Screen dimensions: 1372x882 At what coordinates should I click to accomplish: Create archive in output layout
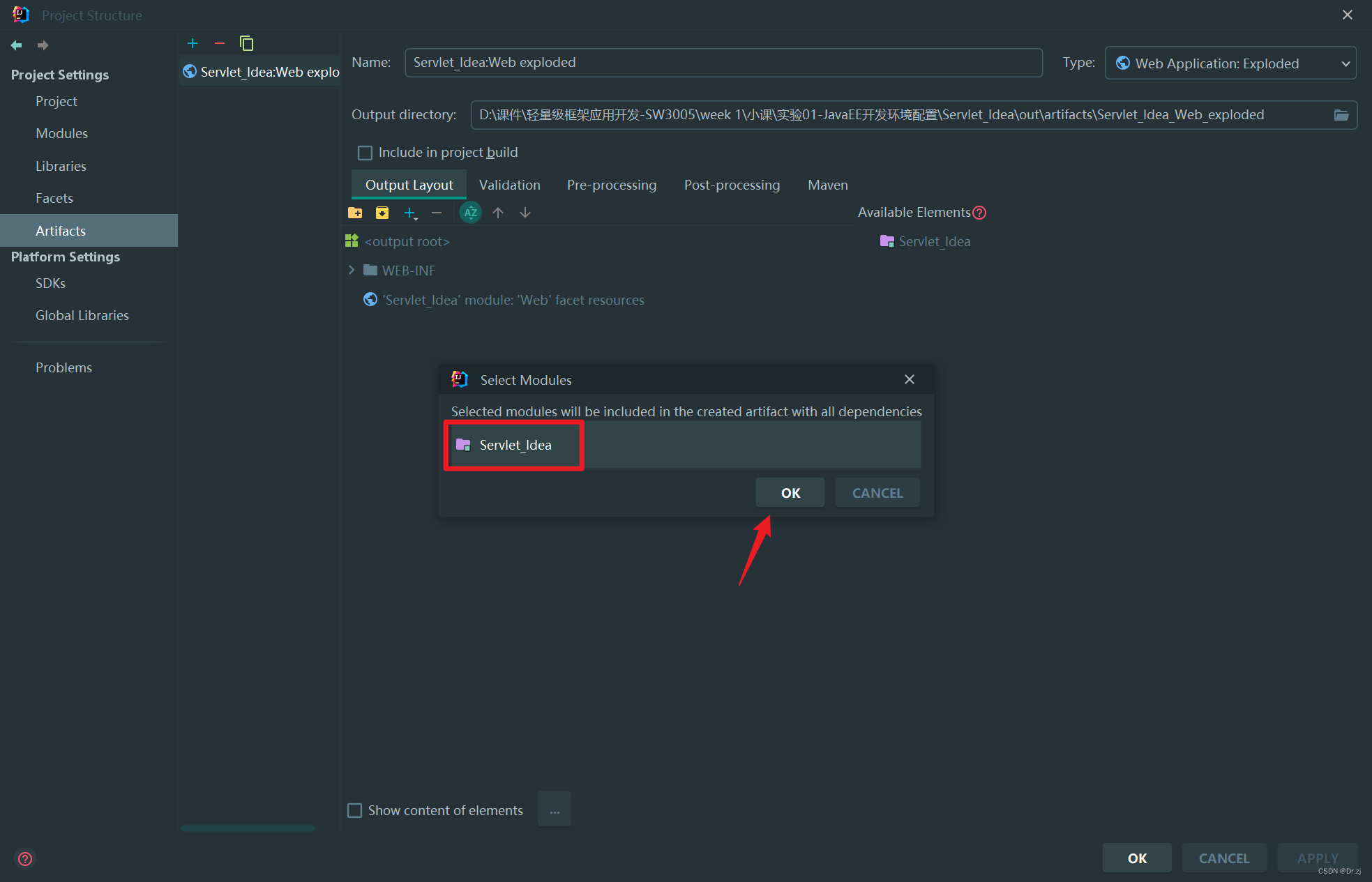382,213
